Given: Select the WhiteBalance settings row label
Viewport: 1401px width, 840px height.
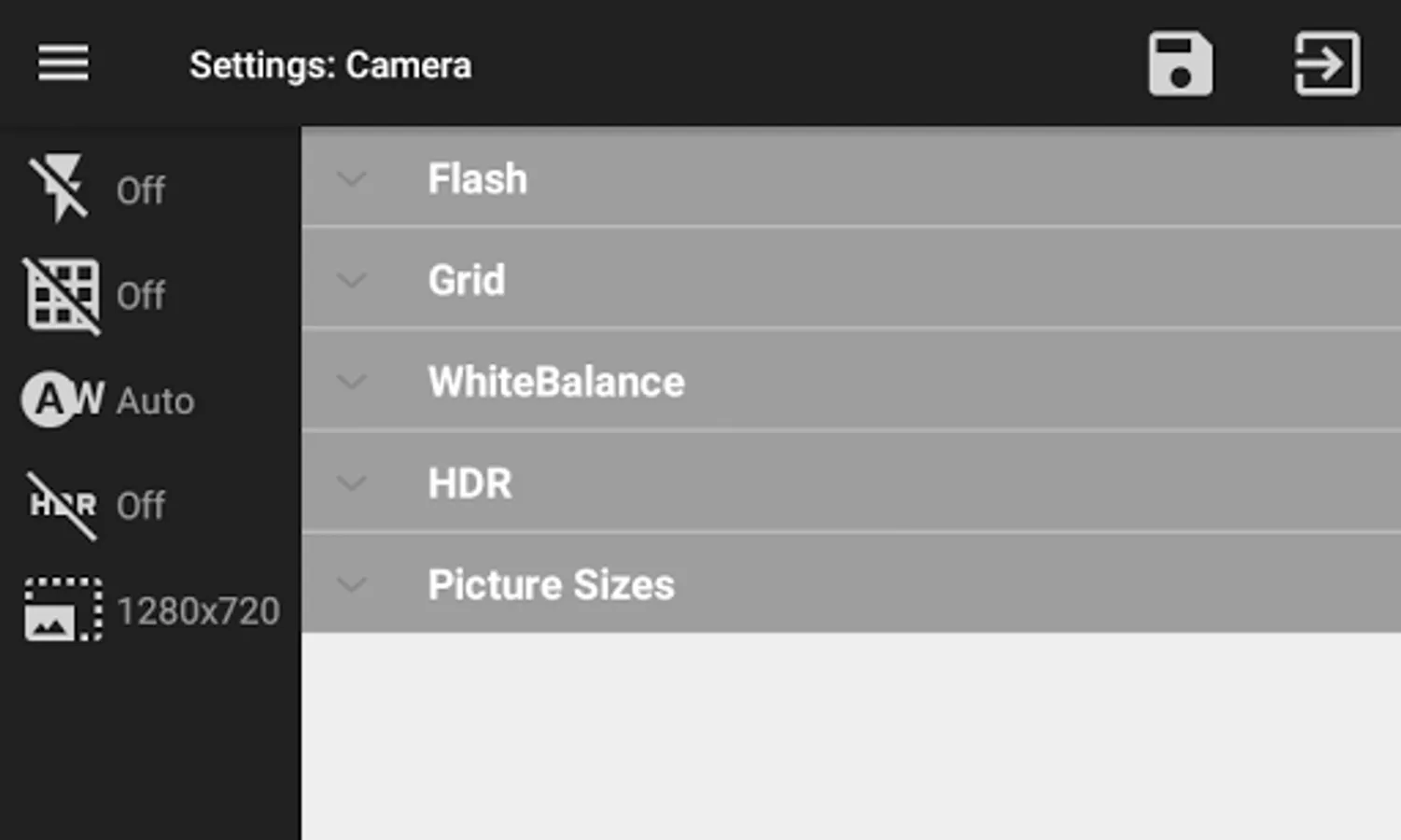Looking at the screenshot, I should 556,382.
